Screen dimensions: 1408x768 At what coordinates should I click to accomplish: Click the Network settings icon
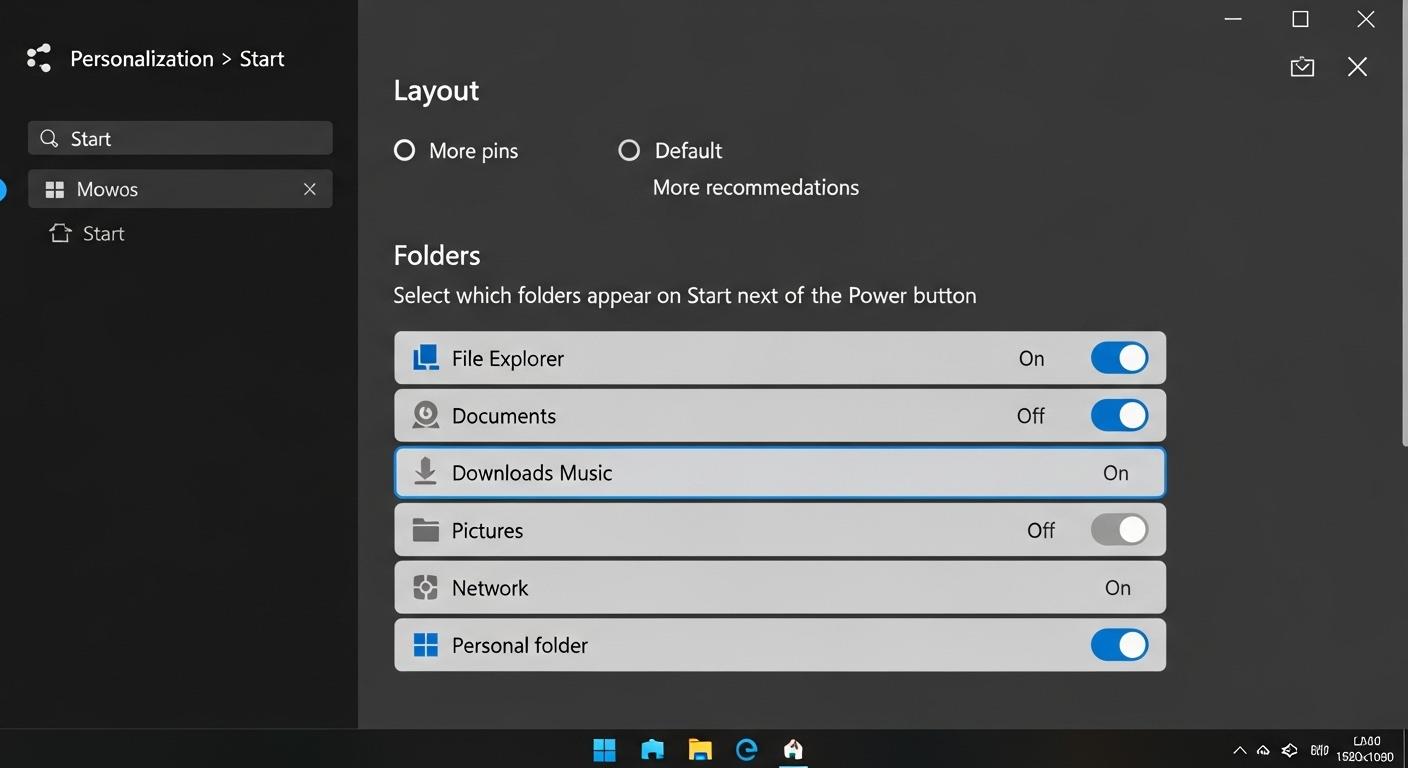[x=425, y=587]
